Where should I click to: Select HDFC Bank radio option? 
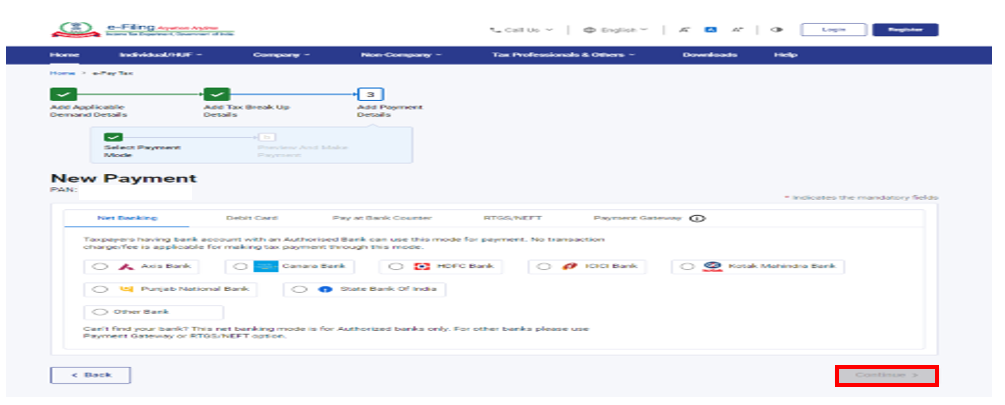[x=395, y=267]
